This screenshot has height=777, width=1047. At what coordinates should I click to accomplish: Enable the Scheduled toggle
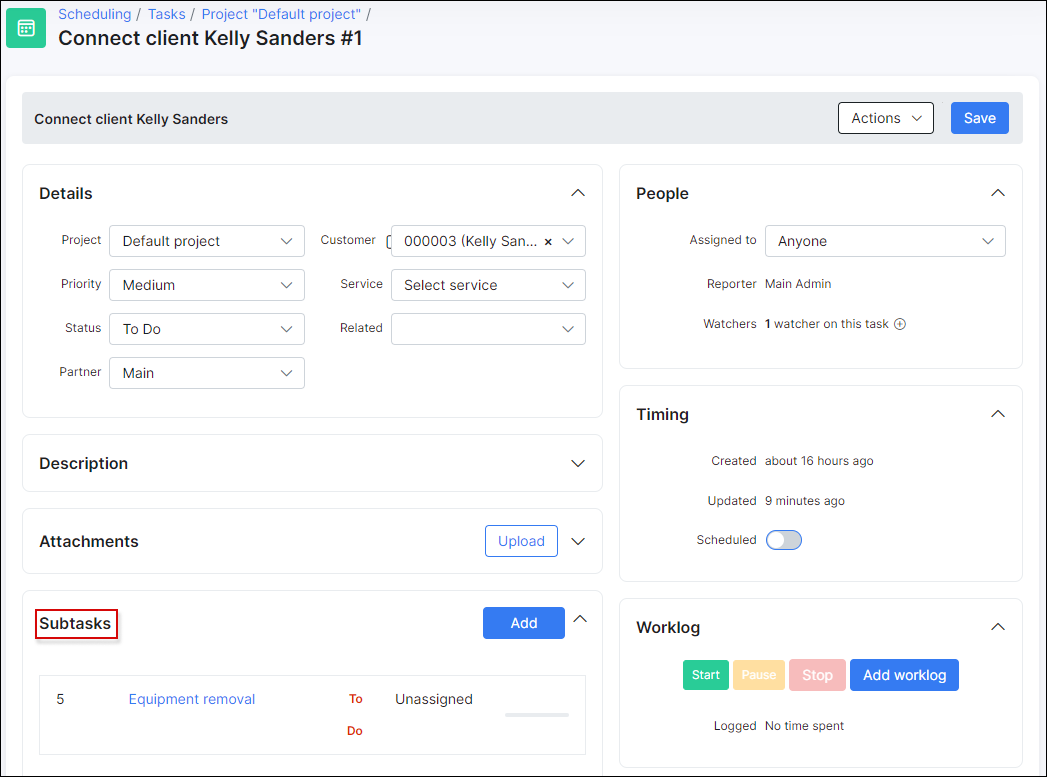pyautogui.click(x=784, y=540)
